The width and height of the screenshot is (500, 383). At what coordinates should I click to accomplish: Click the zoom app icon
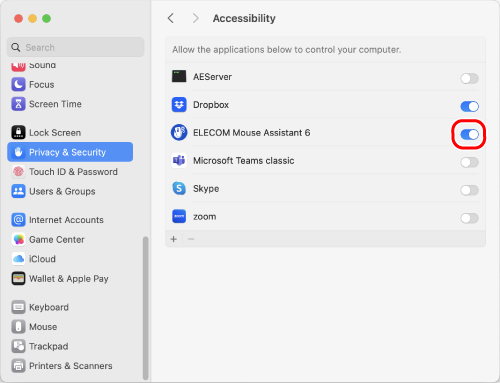click(179, 217)
